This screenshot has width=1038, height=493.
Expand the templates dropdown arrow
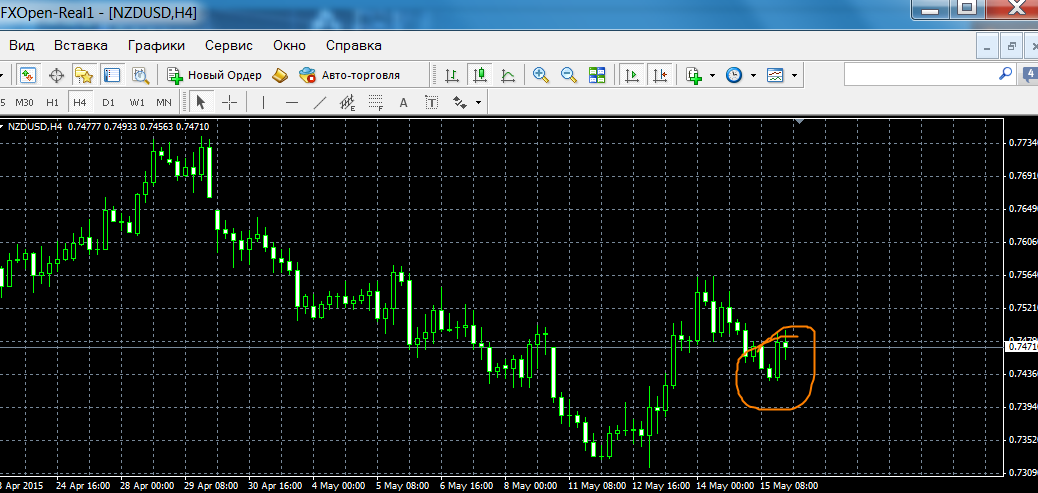(x=794, y=75)
